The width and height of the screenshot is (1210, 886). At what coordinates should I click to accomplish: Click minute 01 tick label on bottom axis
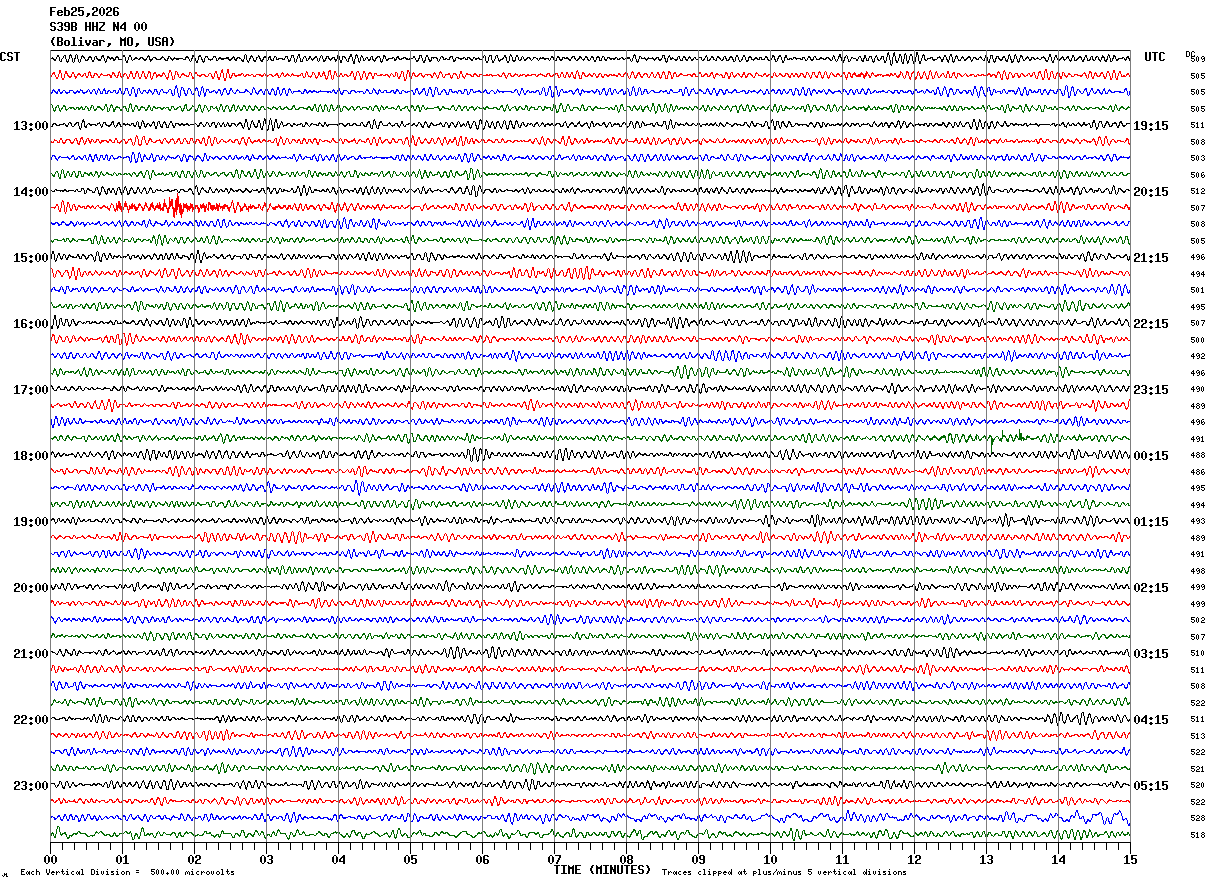tap(122, 859)
